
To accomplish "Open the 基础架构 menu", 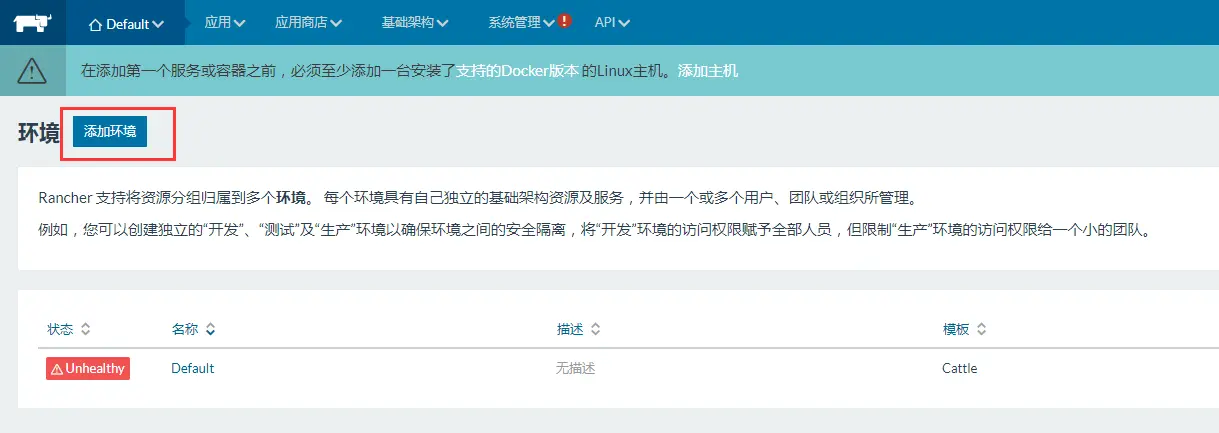I will point(415,22).
